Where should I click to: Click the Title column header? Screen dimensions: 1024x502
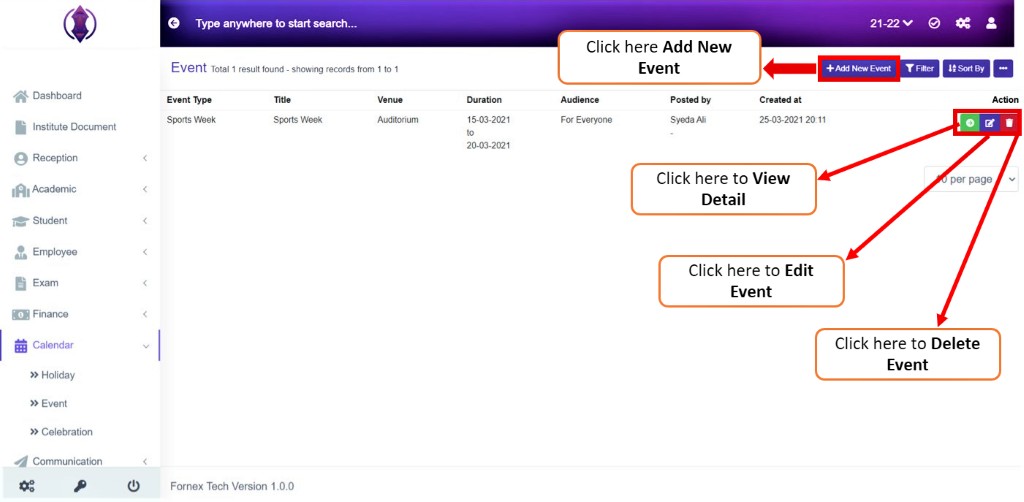click(x=282, y=101)
